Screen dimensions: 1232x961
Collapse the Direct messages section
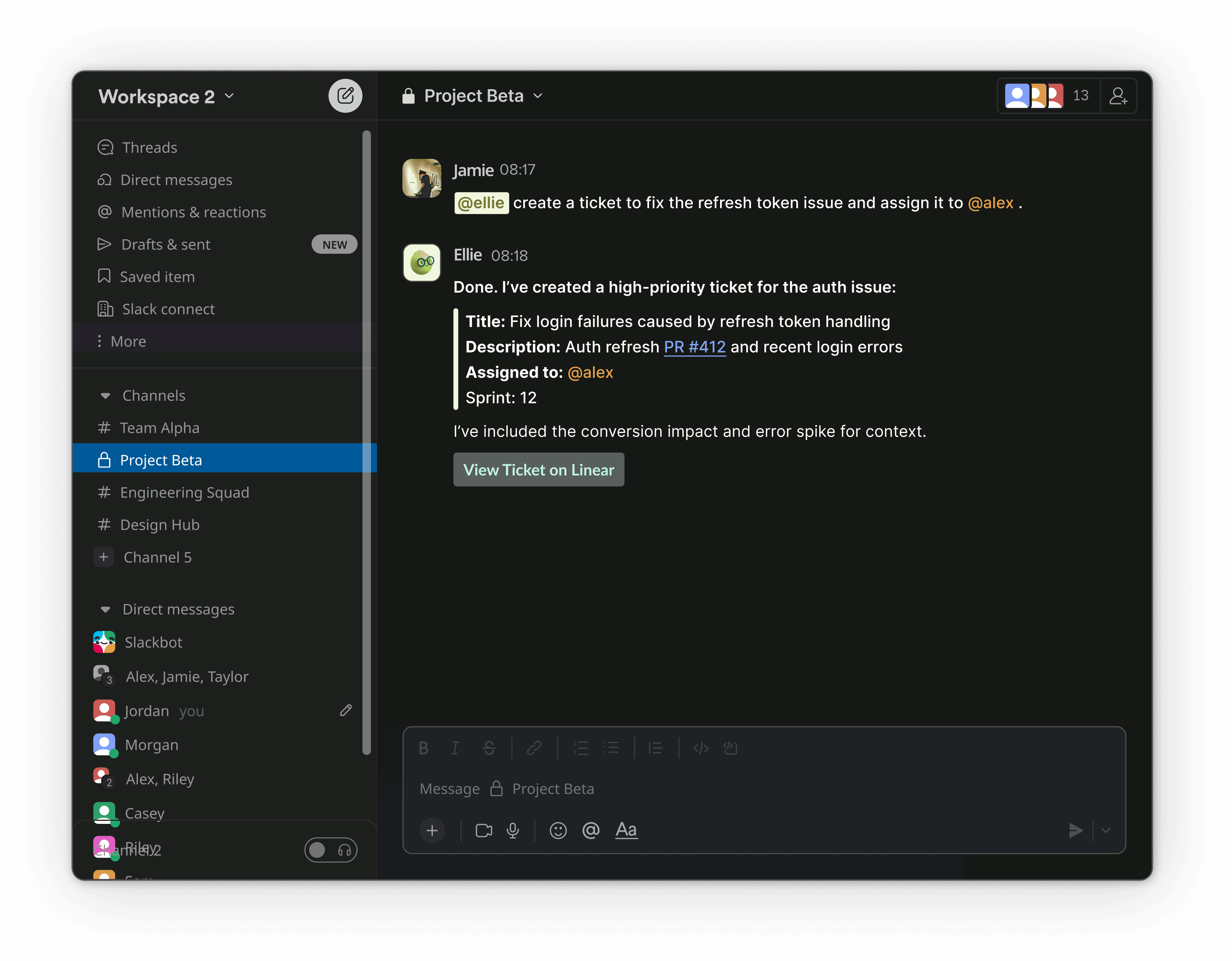105,609
